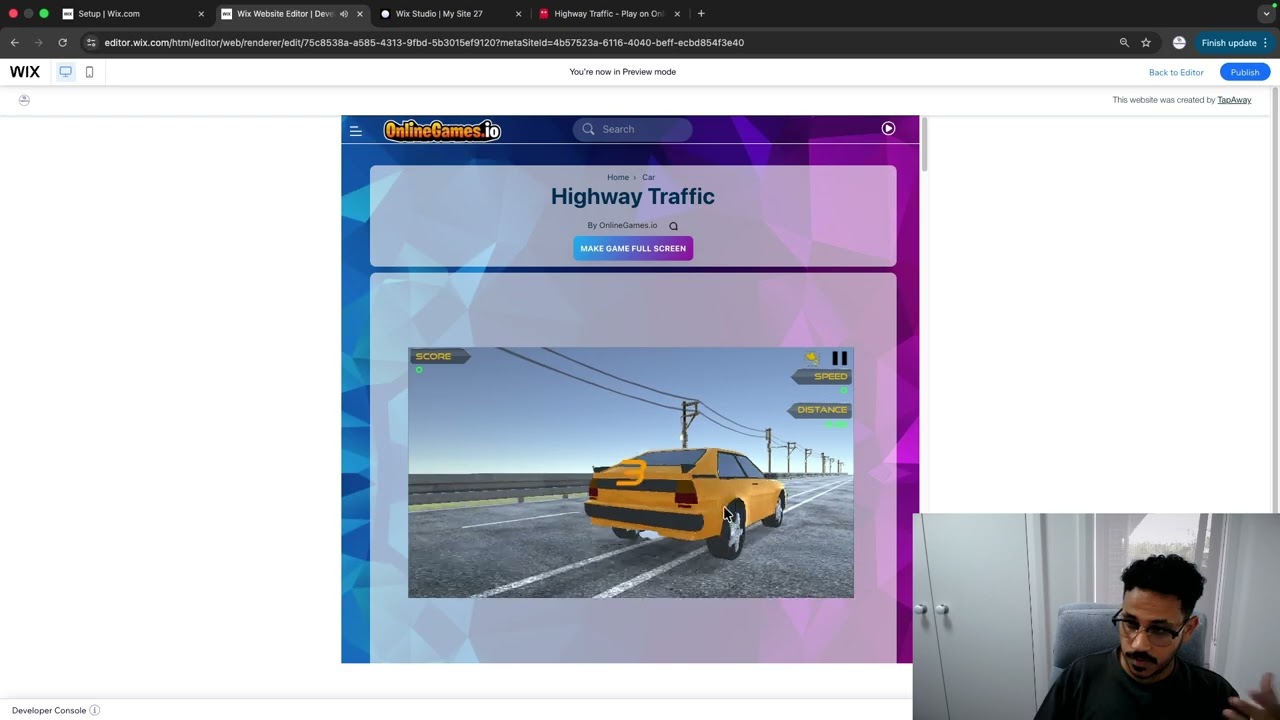Viewport: 1280px width, 720px height.
Task: Click the play circle icon in game header
Action: click(888, 128)
